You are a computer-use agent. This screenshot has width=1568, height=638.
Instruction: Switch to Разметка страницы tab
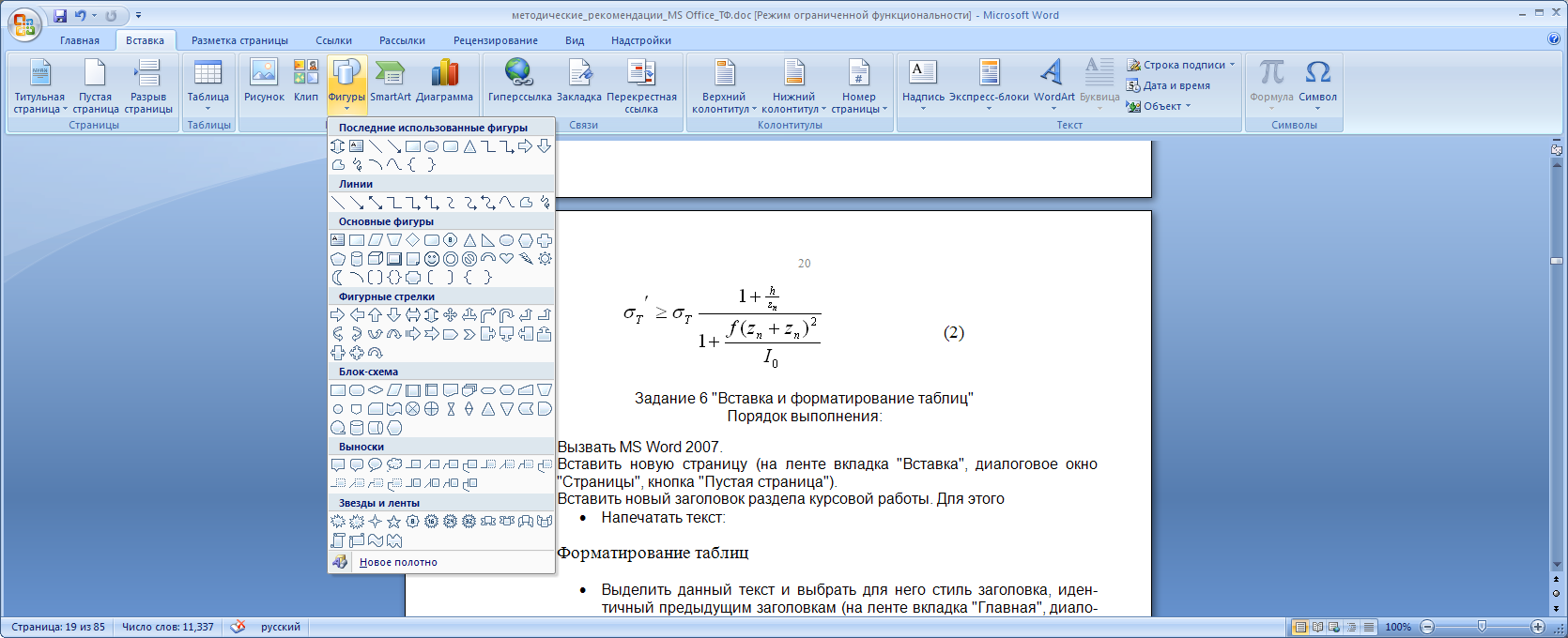[239, 40]
